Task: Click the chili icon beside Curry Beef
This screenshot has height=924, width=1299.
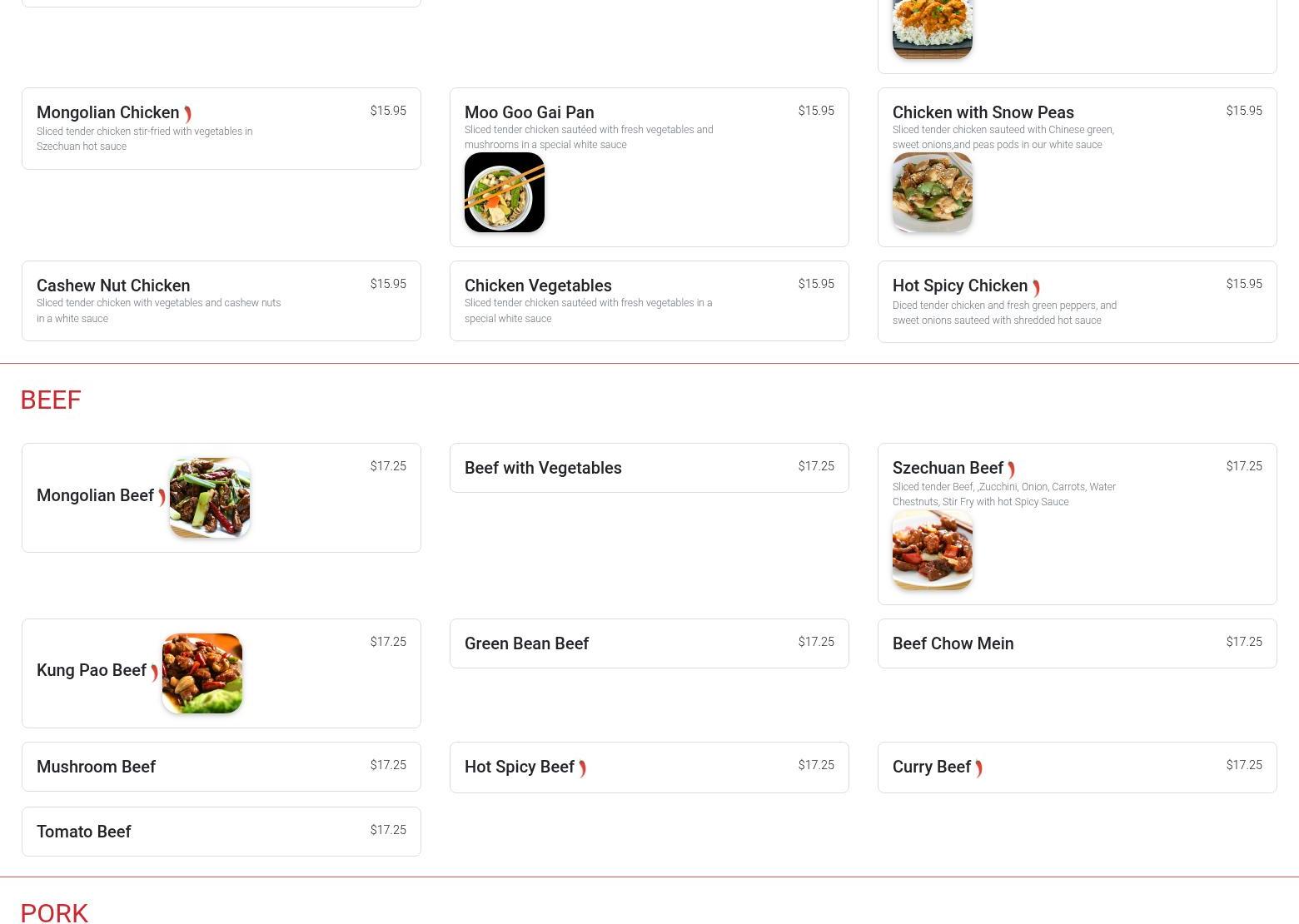Action: click(x=979, y=768)
